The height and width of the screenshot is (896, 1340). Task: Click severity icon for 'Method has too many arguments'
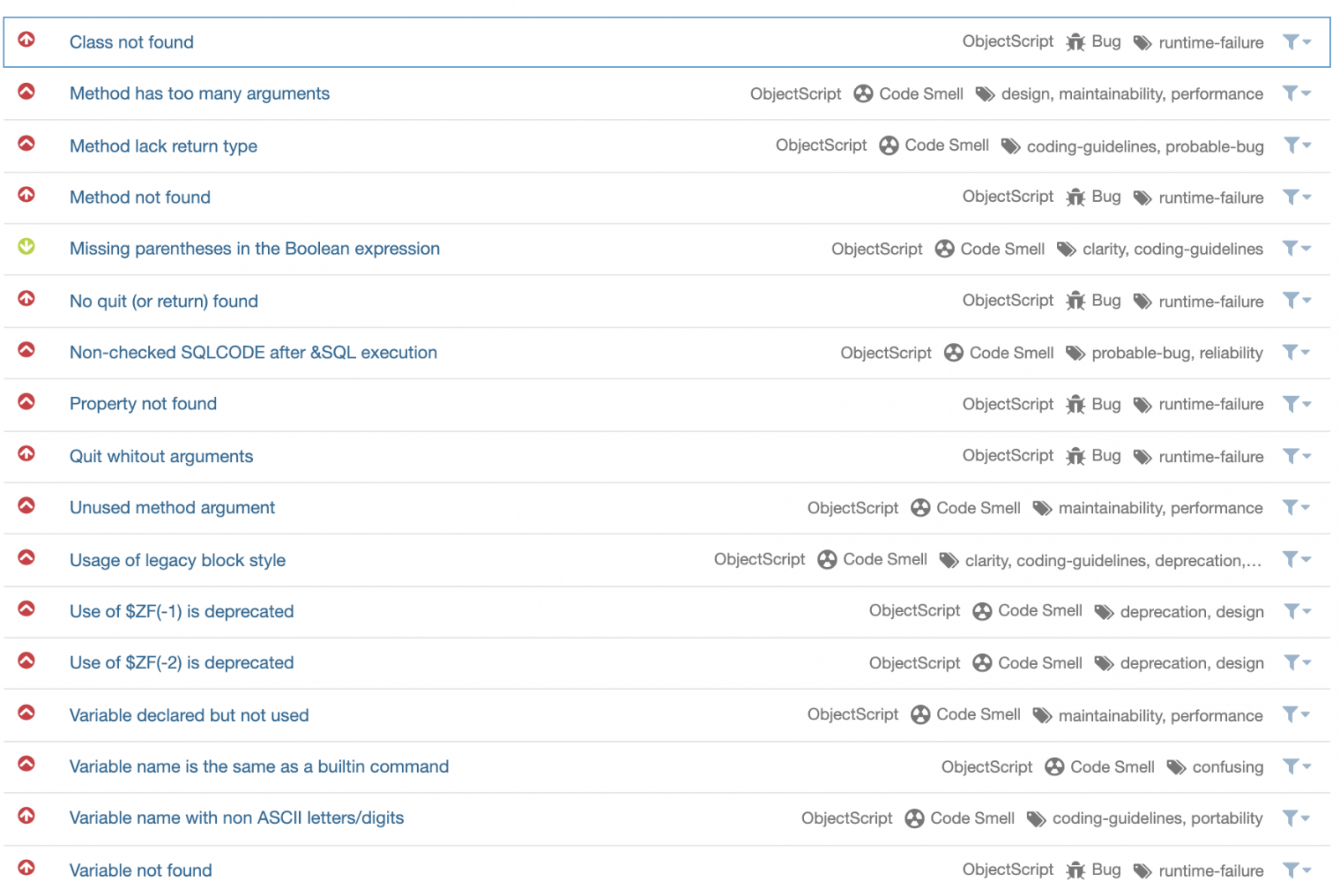27,91
